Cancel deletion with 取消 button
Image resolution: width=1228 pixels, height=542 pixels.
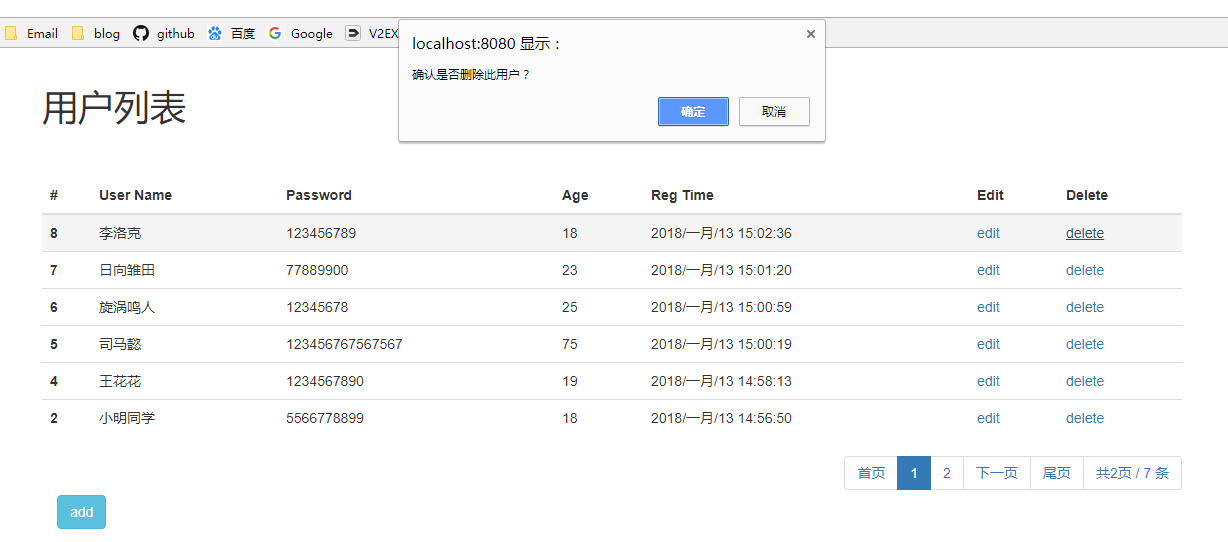(x=774, y=112)
